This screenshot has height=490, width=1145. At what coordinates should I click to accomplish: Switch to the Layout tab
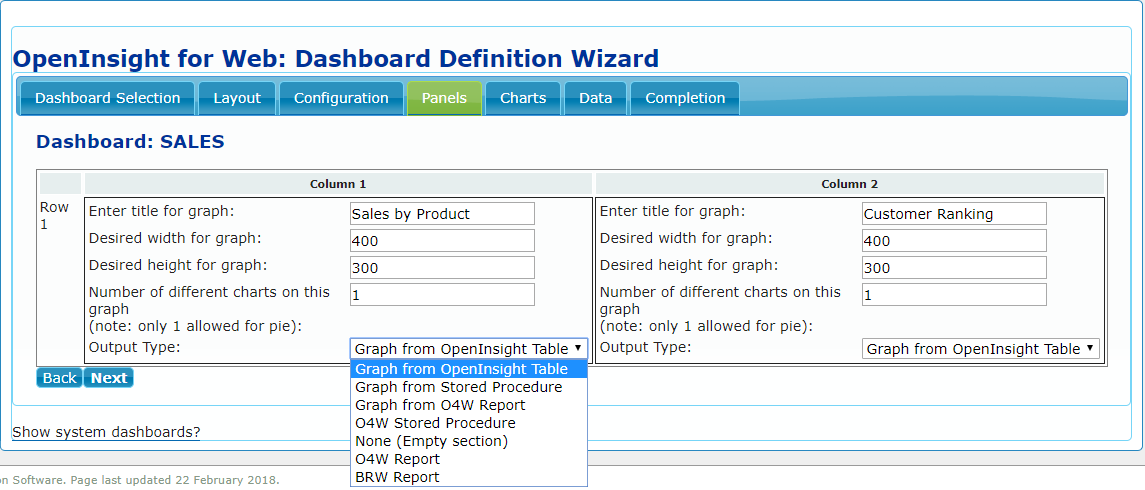[237, 99]
